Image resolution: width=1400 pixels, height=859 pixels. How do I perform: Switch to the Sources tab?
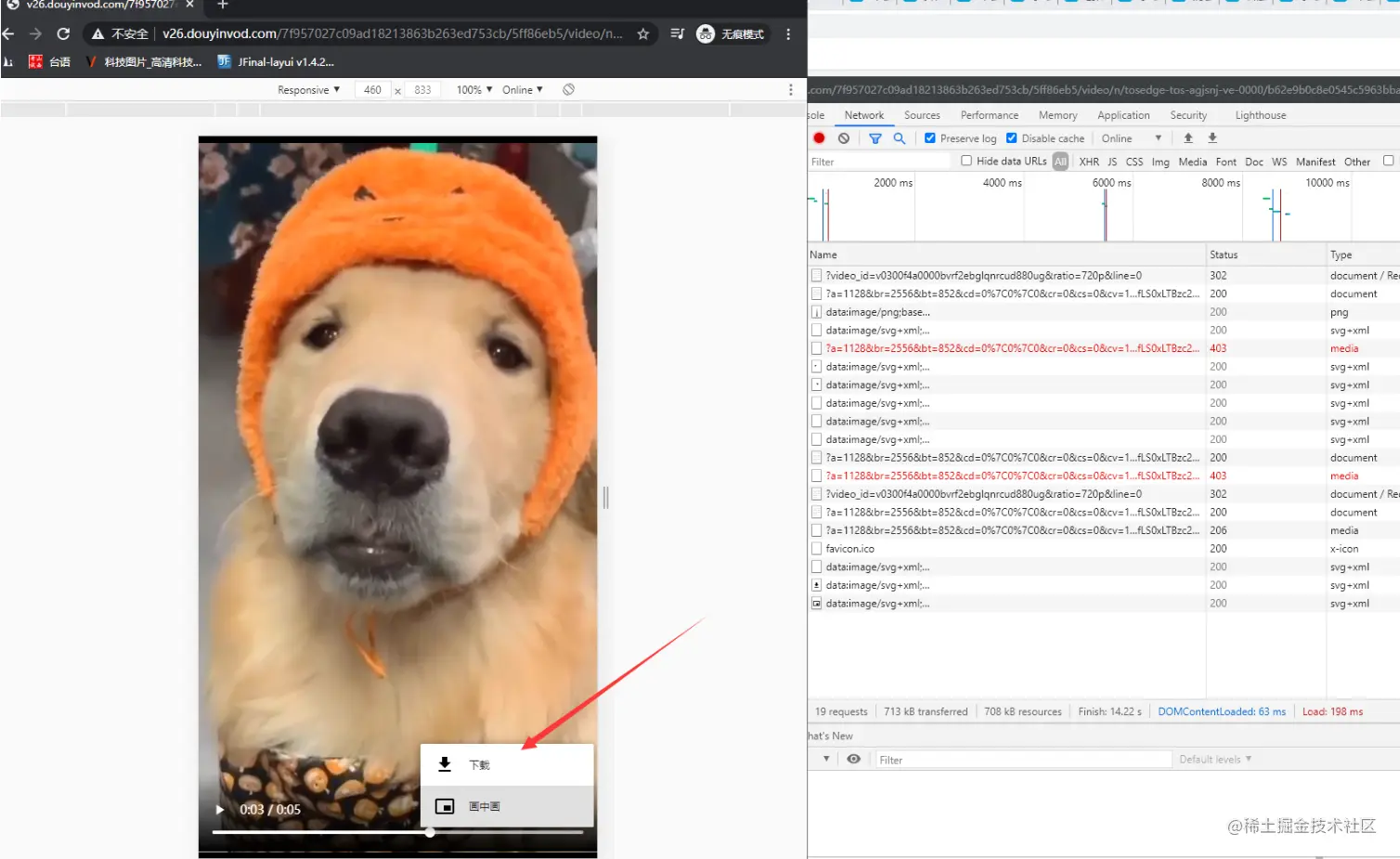pos(922,115)
